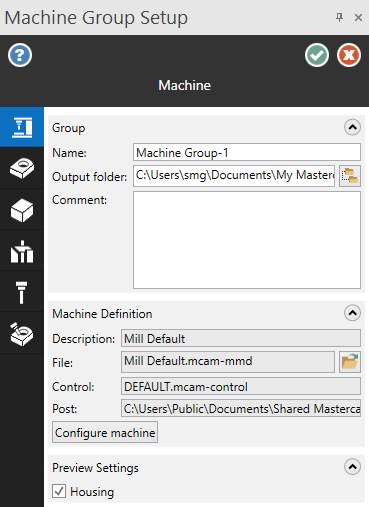Click inside the Comment text box

247,240
